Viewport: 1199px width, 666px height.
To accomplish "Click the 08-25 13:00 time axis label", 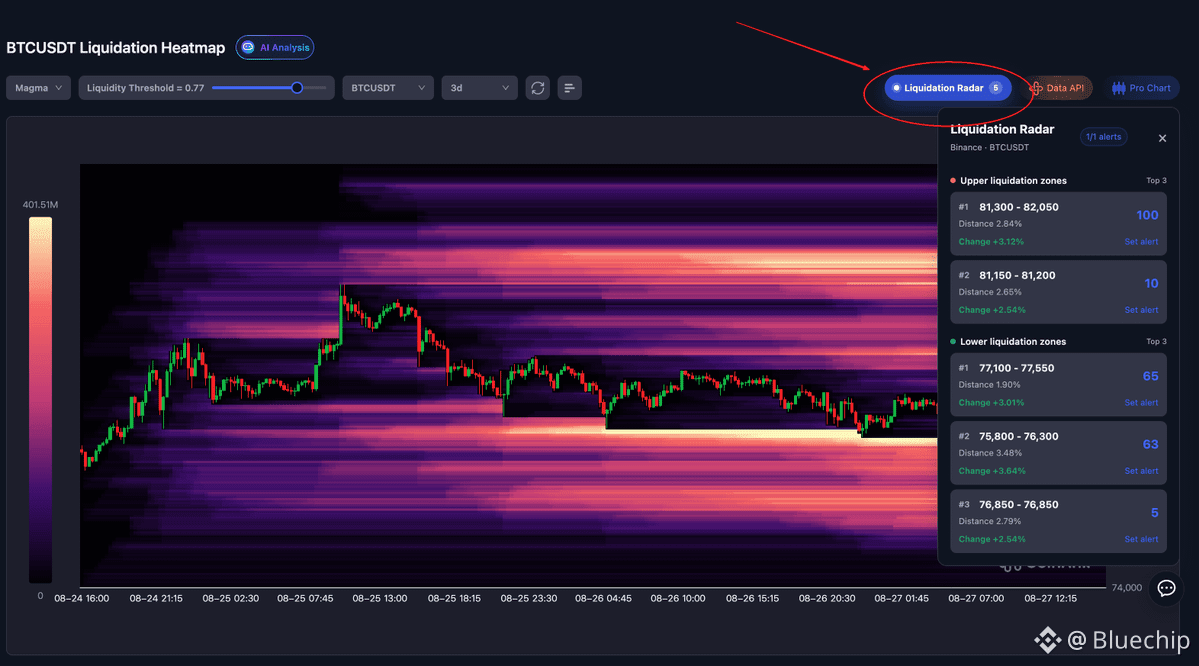I will pos(379,599).
